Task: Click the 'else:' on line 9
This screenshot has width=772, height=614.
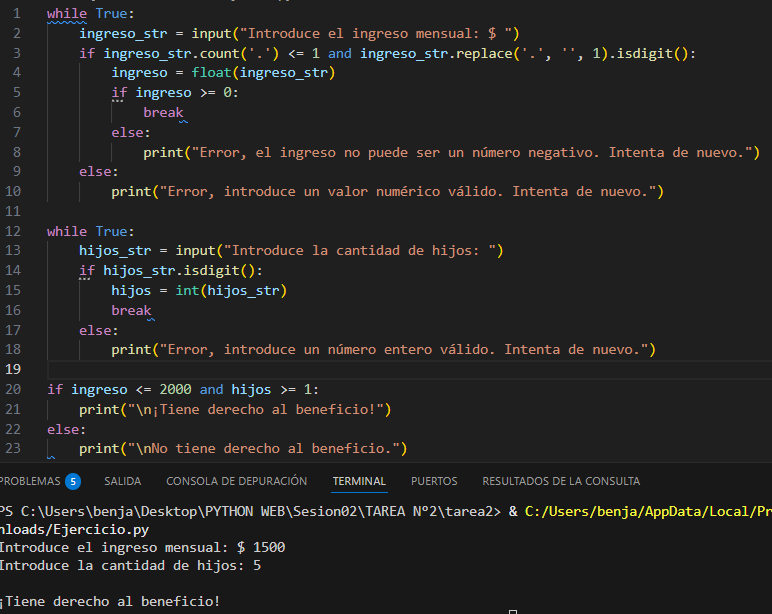Action: 98,171
